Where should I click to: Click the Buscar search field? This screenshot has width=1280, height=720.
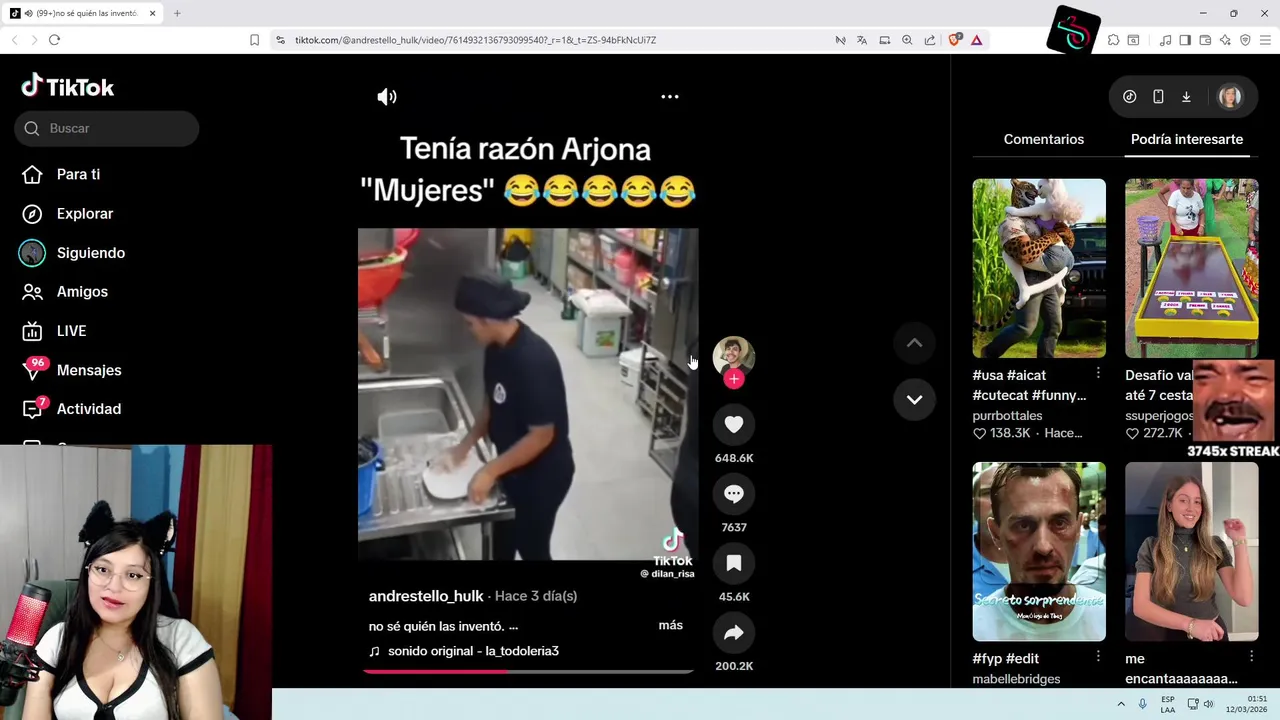point(107,128)
